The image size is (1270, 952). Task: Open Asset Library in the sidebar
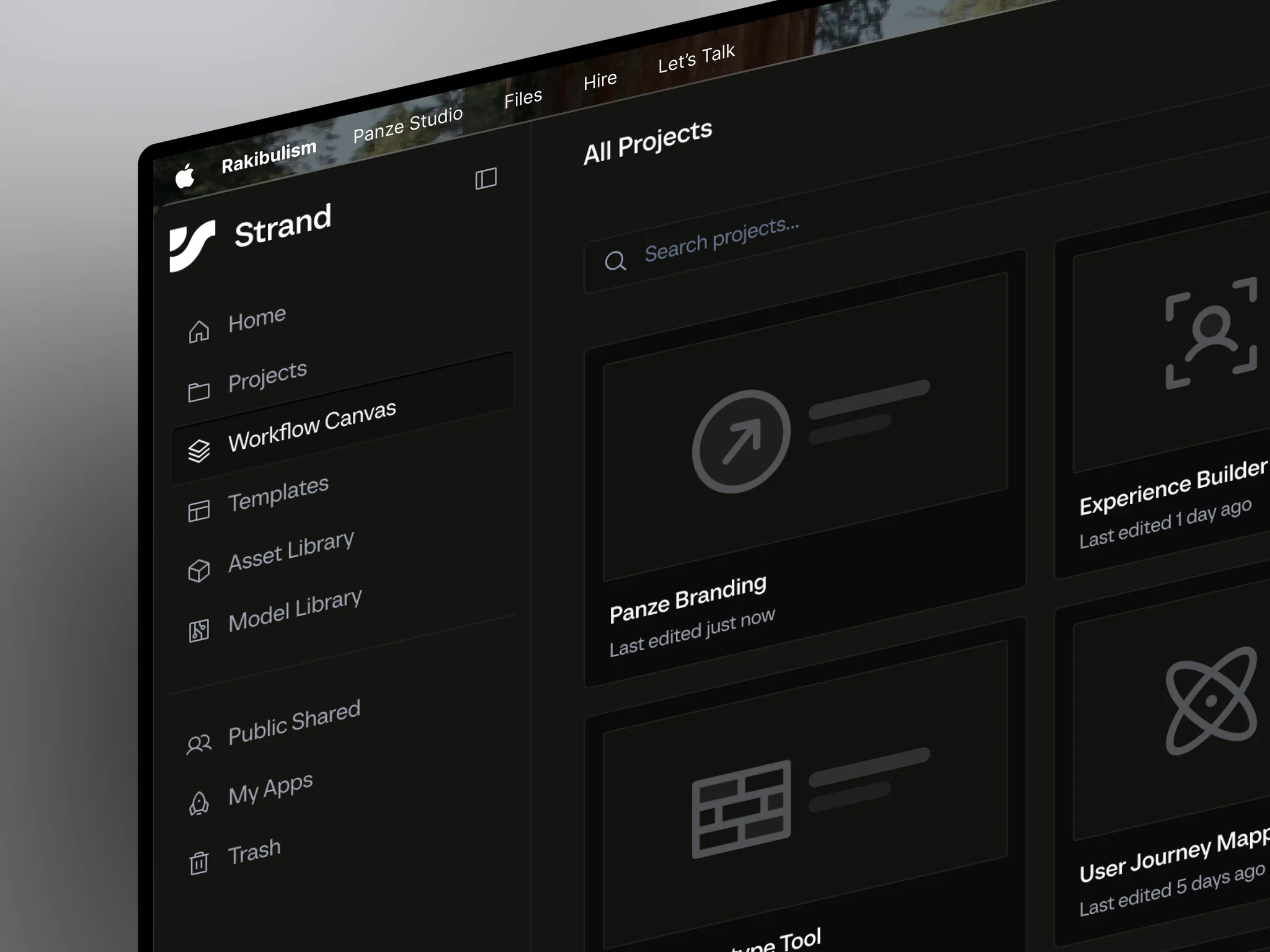pyautogui.click(x=291, y=551)
